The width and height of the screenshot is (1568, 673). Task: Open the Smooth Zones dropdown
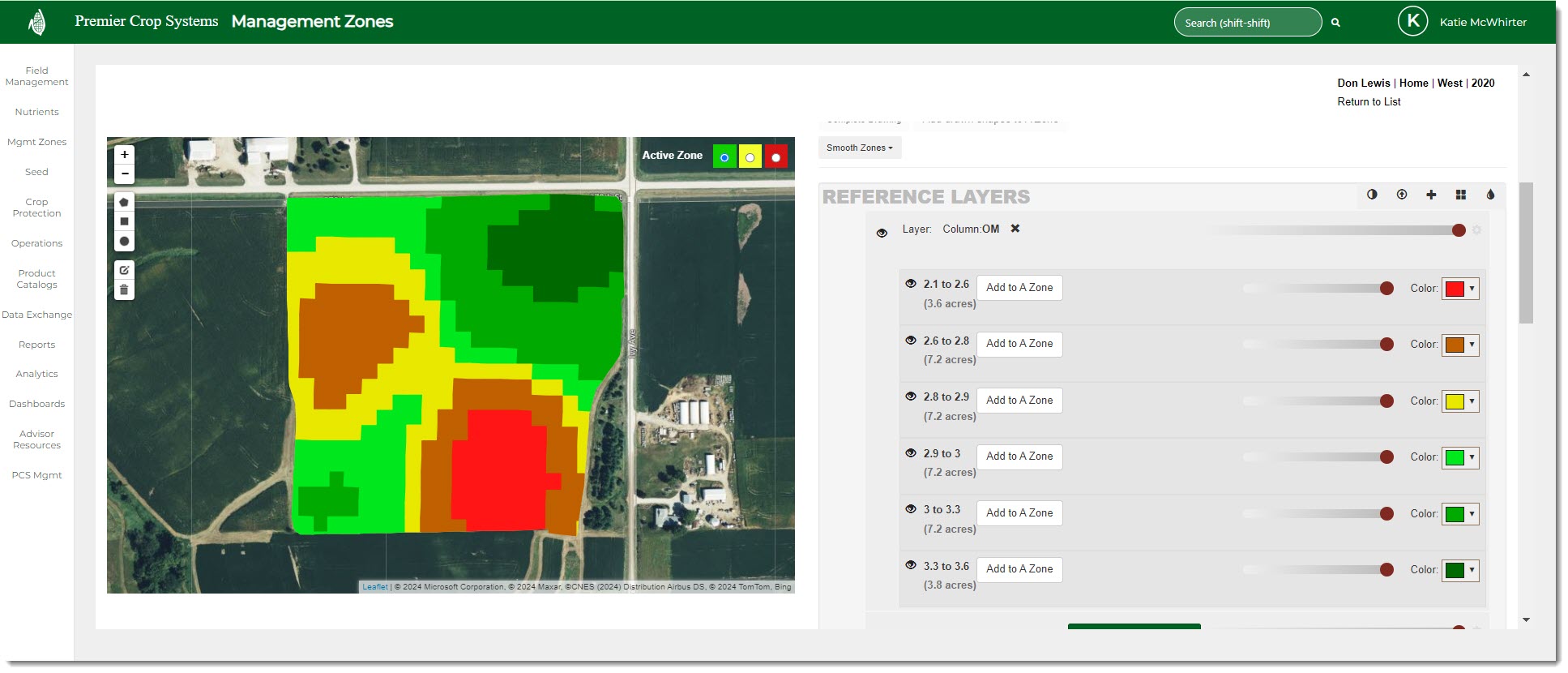click(x=860, y=148)
